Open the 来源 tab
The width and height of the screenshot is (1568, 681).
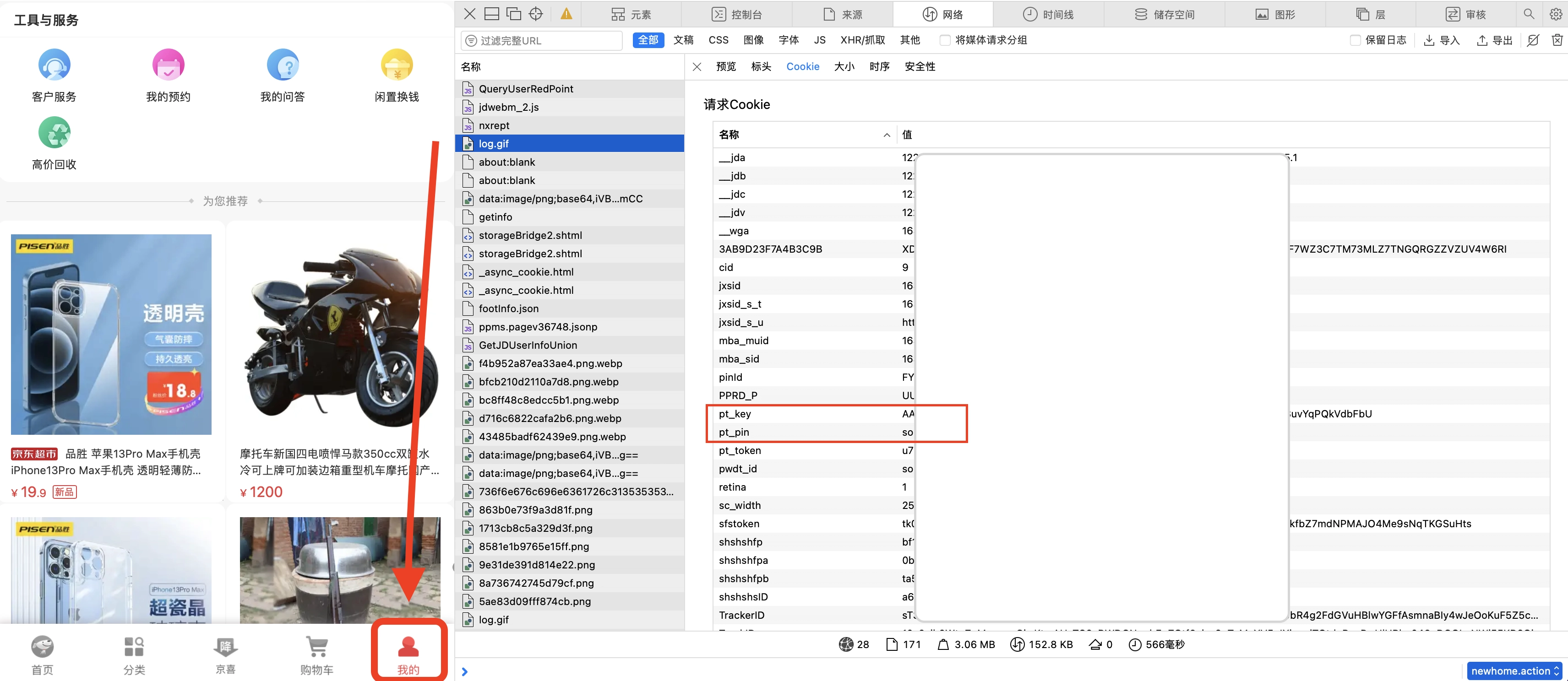843,15
